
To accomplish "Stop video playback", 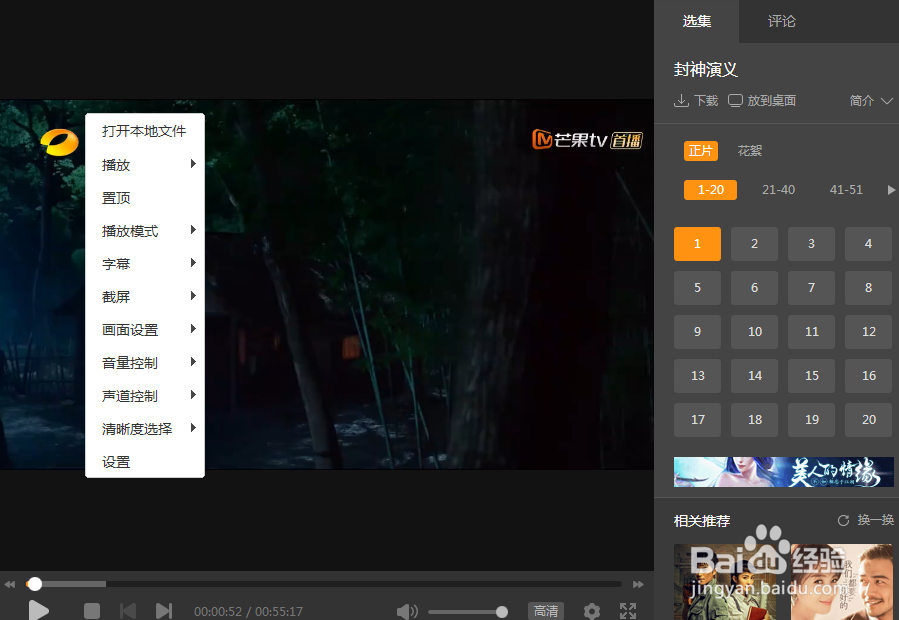I will click(x=92, y=611).
